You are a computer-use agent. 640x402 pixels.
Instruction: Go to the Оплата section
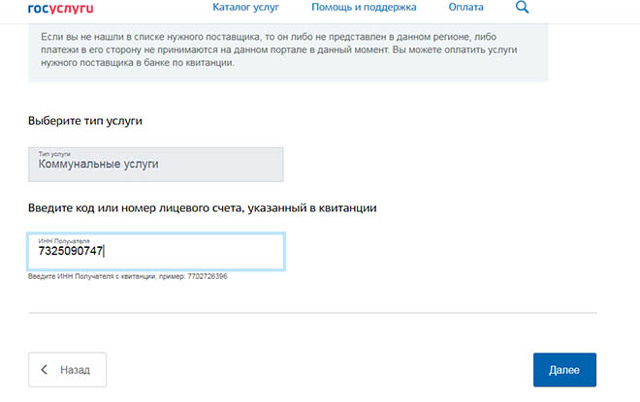click(467, 8)
